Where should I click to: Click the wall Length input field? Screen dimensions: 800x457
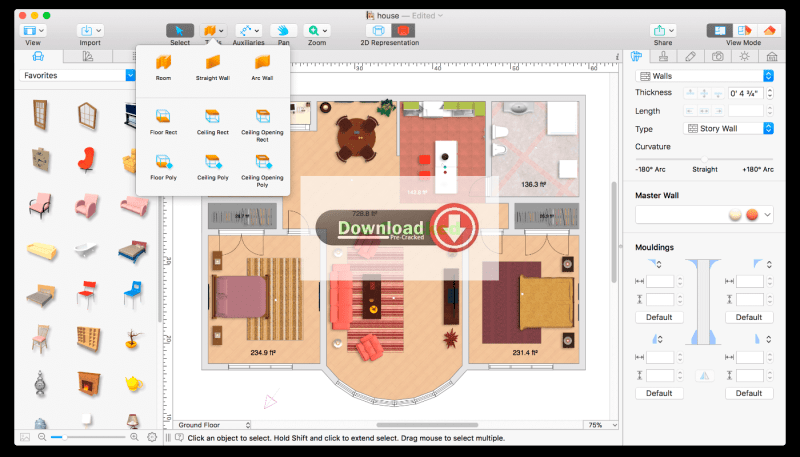coord(746,111)
